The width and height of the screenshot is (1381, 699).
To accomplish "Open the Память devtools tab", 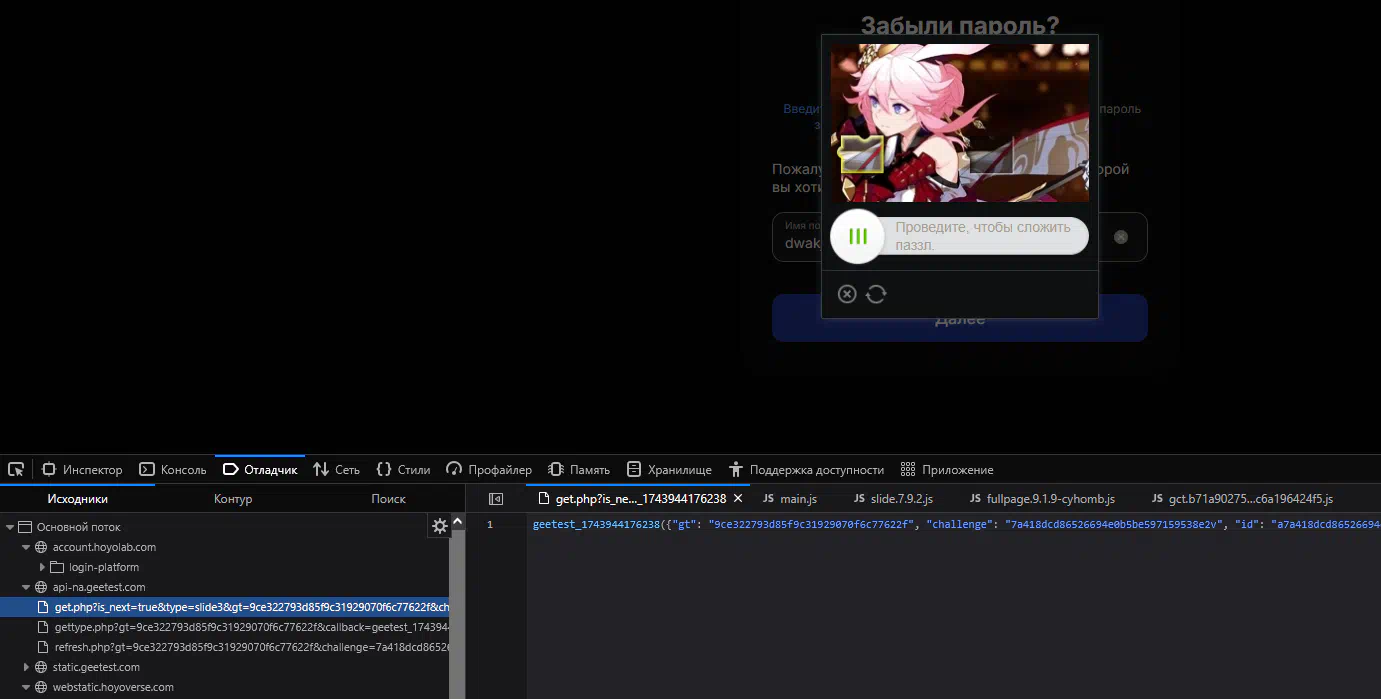I will (x=580, y=469).
